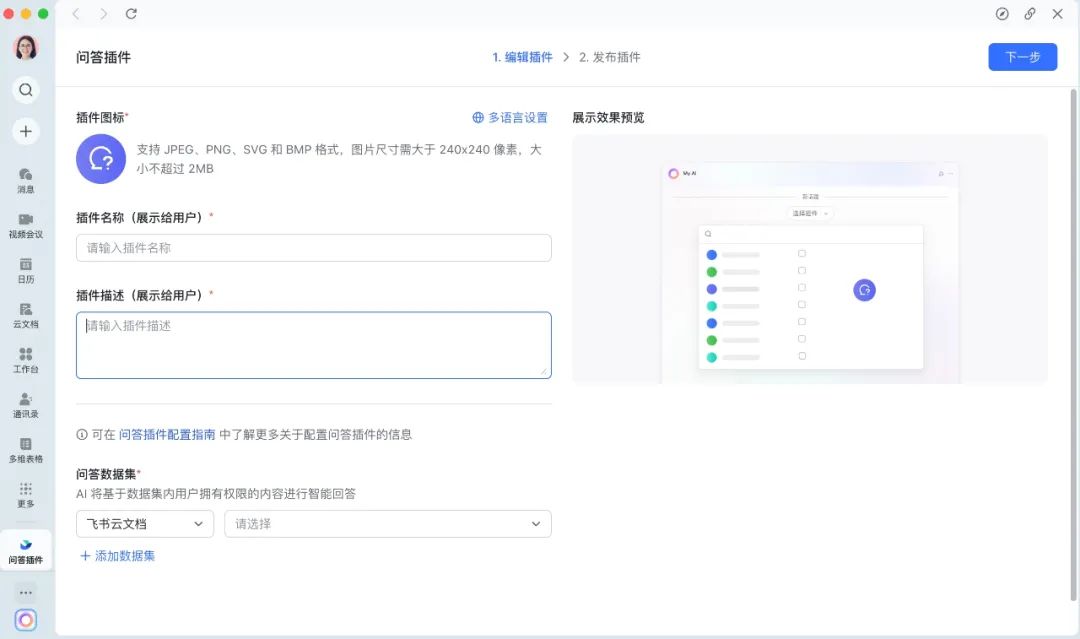Image resolution: width=1080 pixels, height=639 pixels.
Task: Click the 插件名称 input field
Action: tap(313, 247)
